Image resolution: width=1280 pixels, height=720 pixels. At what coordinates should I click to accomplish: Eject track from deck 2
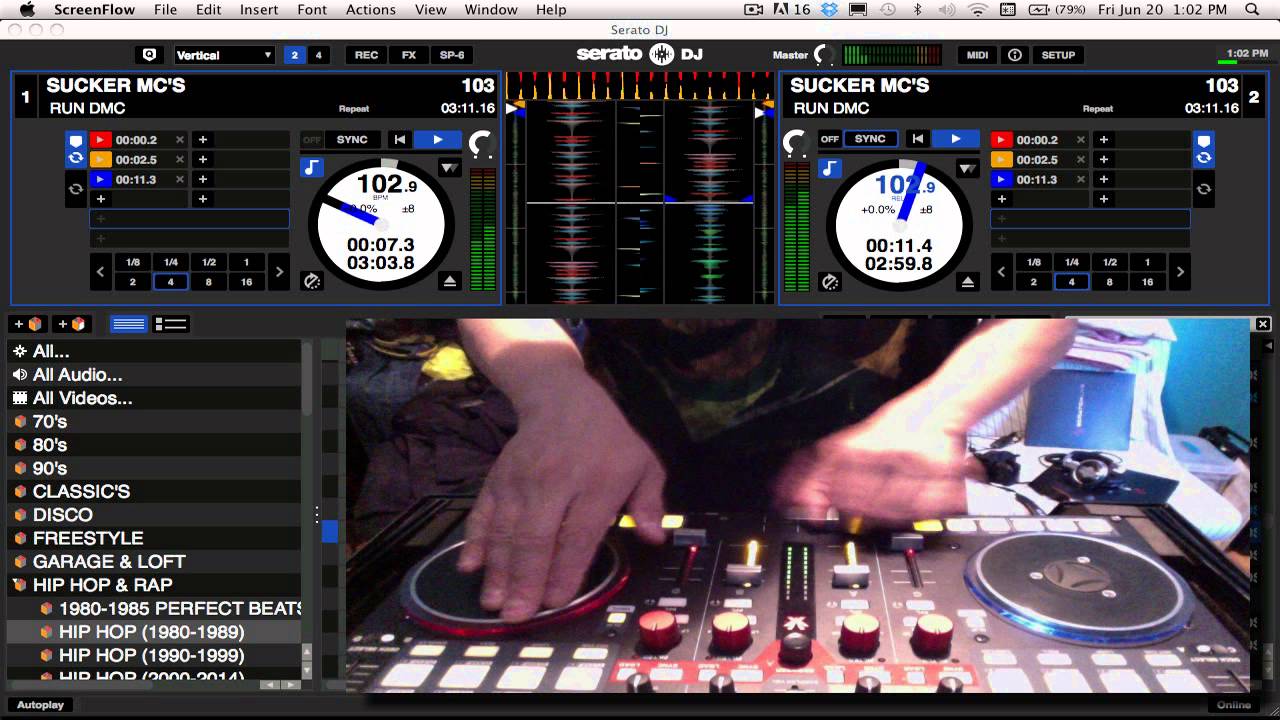968,282
